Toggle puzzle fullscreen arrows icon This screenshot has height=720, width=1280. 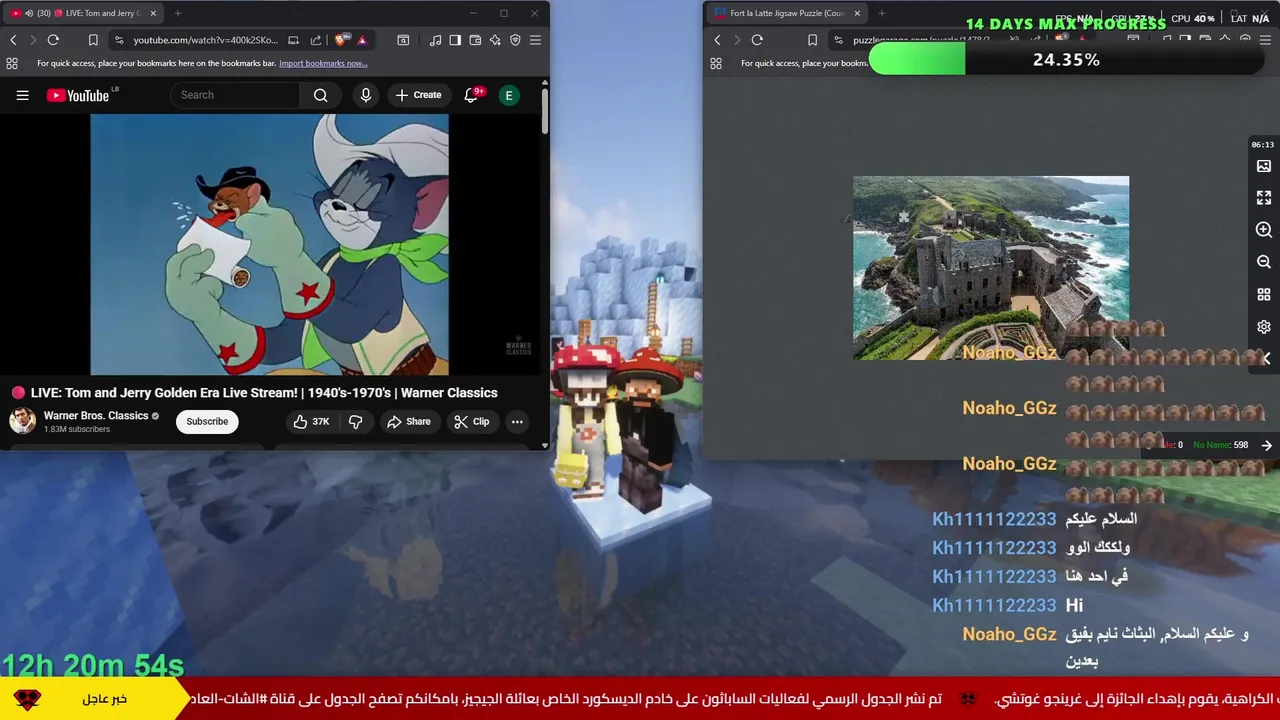[x=1264, y=198]
